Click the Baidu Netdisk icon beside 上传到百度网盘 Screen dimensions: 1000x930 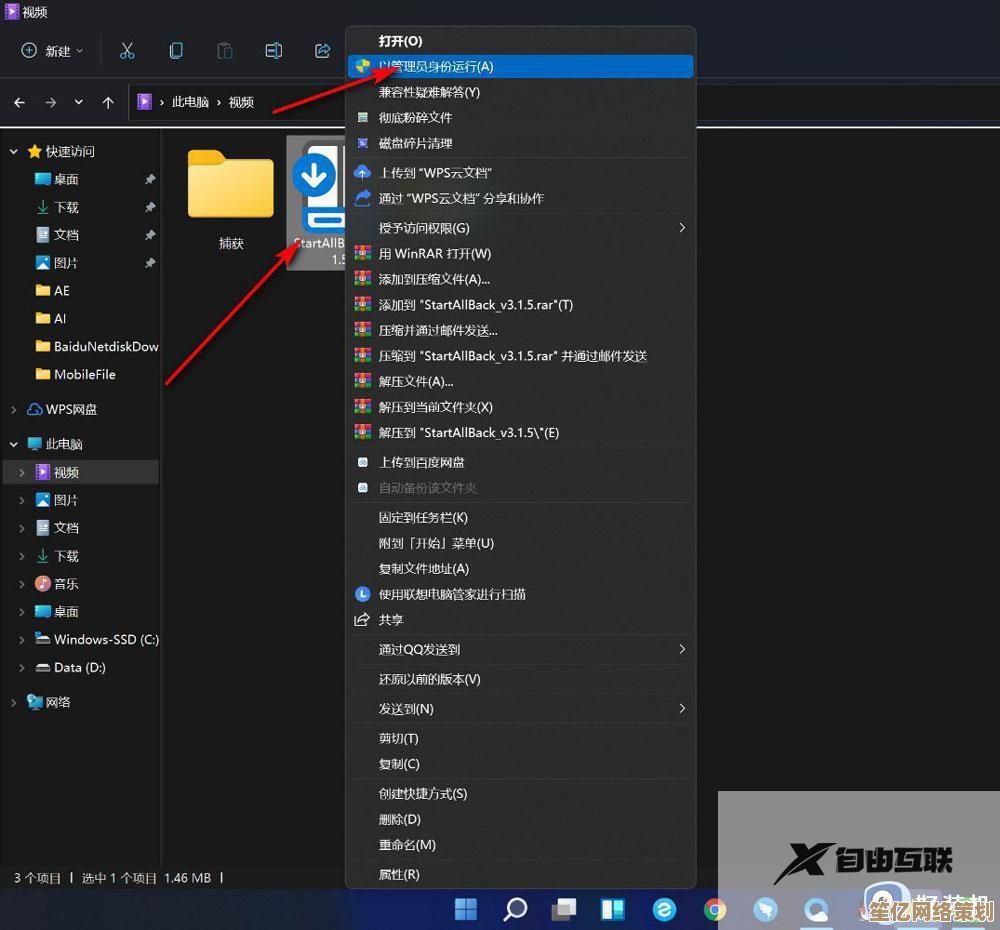tap(361, 462)
